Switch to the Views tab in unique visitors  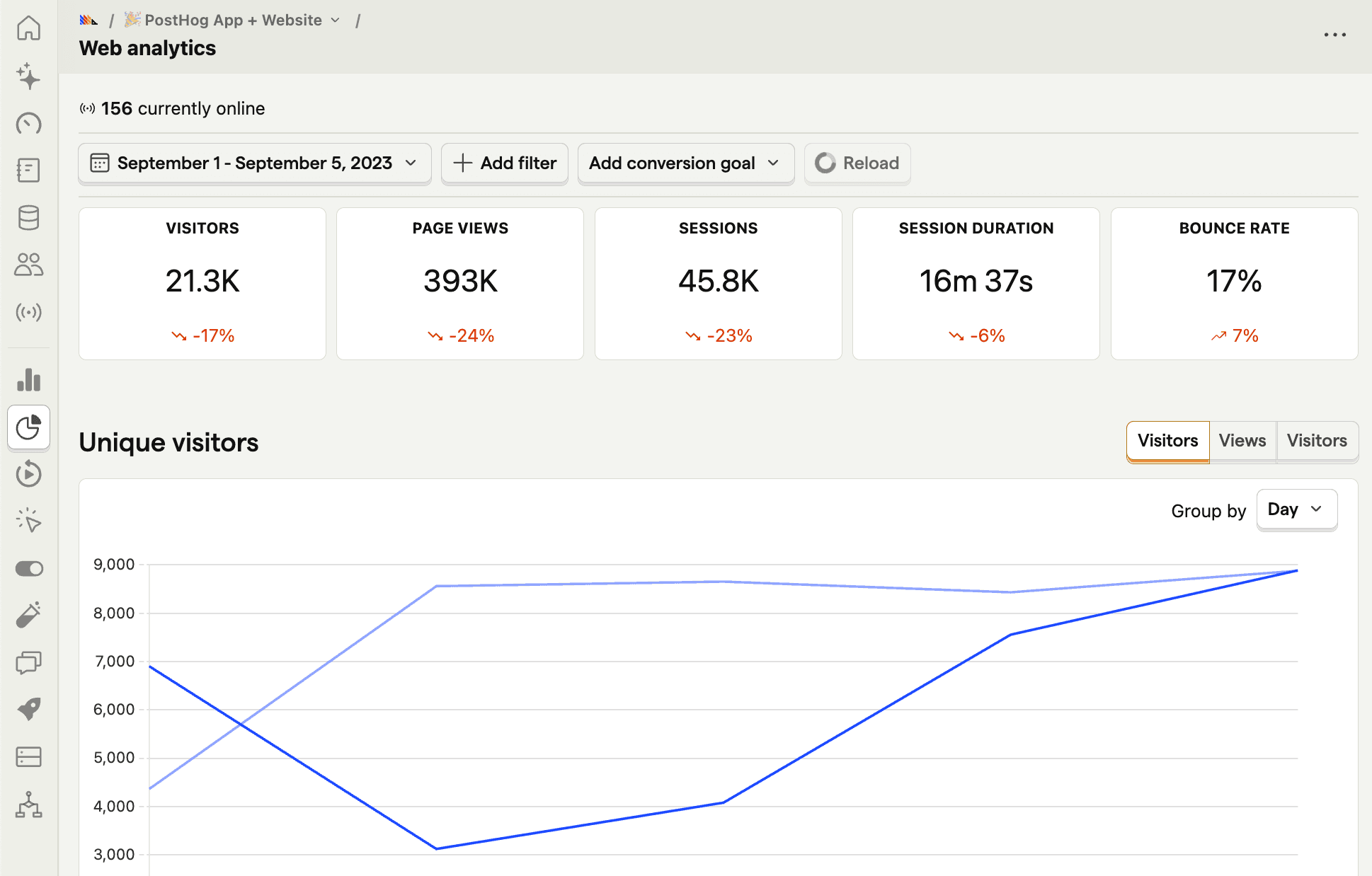1243,440
